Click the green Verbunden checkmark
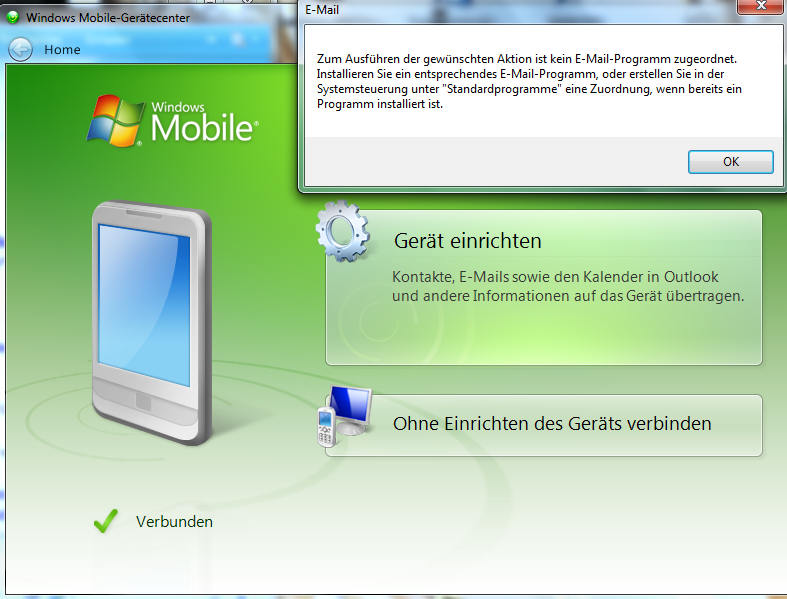 (106, 521)
